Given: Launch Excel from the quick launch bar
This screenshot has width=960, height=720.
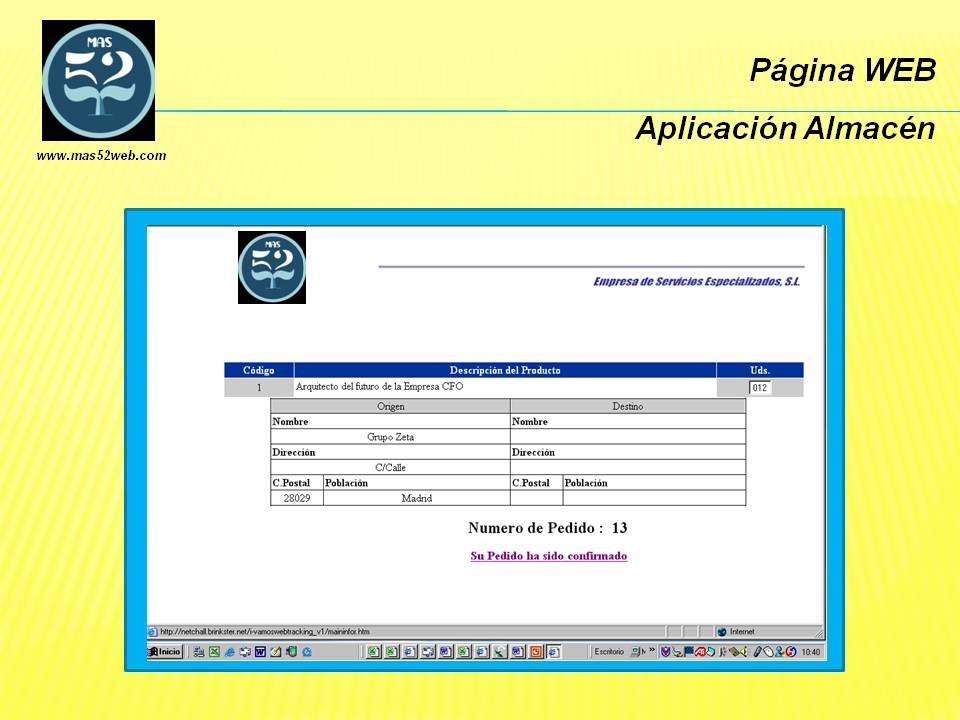Looking at the screenshot, I should 214,652.
